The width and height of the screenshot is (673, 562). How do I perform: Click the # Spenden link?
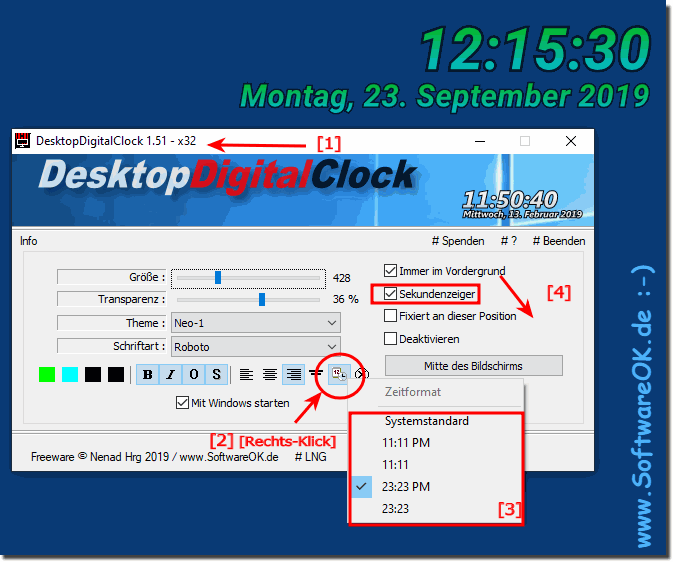458,241
